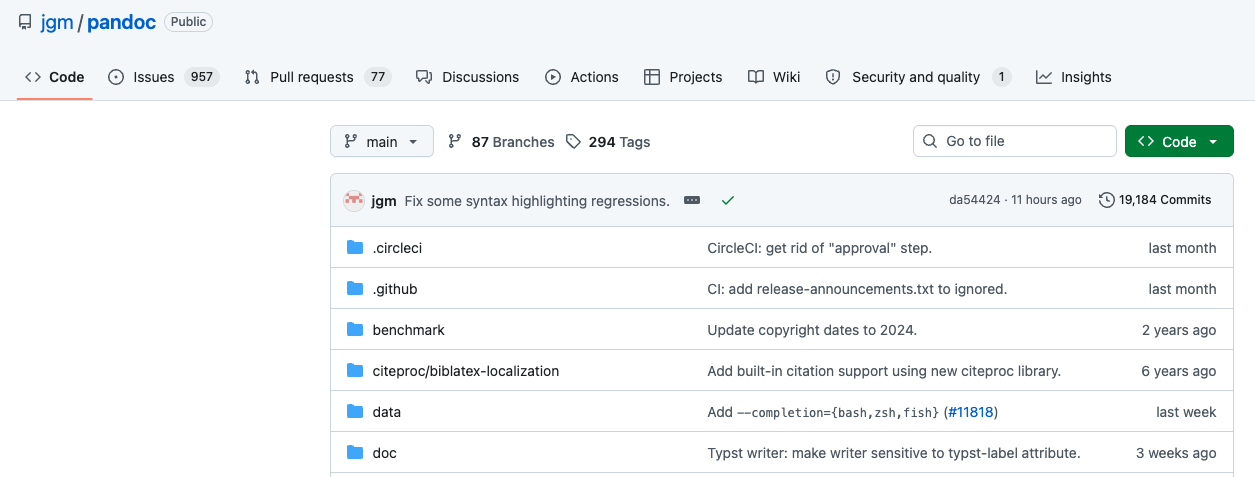The image size is (1255, 477).
Task: Open the .github folder
Action: click(x=395, y=289)
